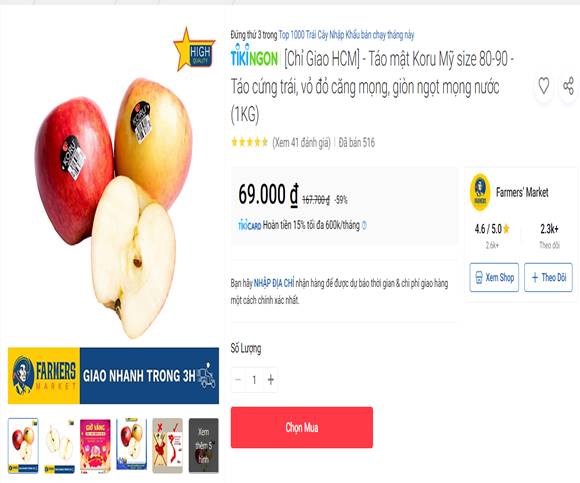This screenshot has width=580, height=483.
Task: Click the red Chọn Mua button
Action: point(302,428)
